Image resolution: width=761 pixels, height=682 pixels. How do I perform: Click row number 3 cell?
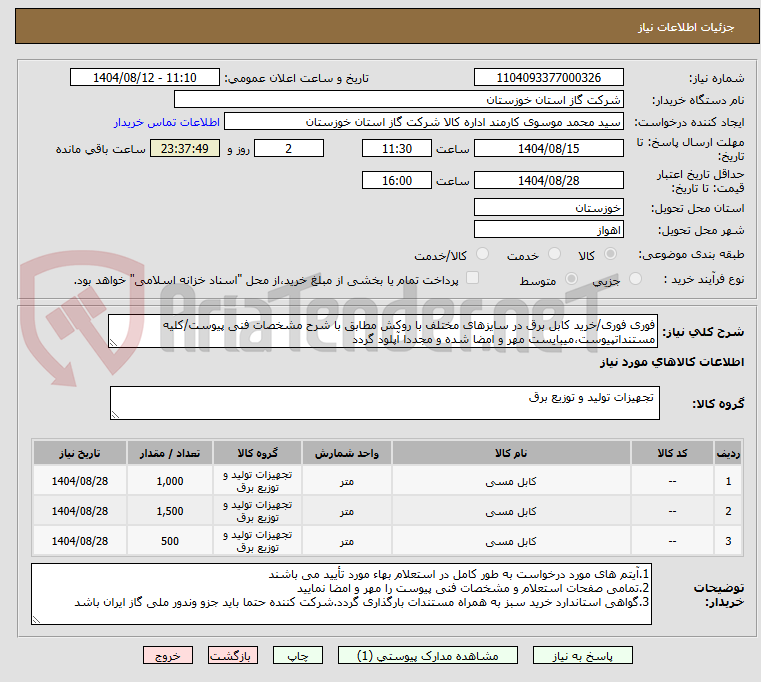728,541
